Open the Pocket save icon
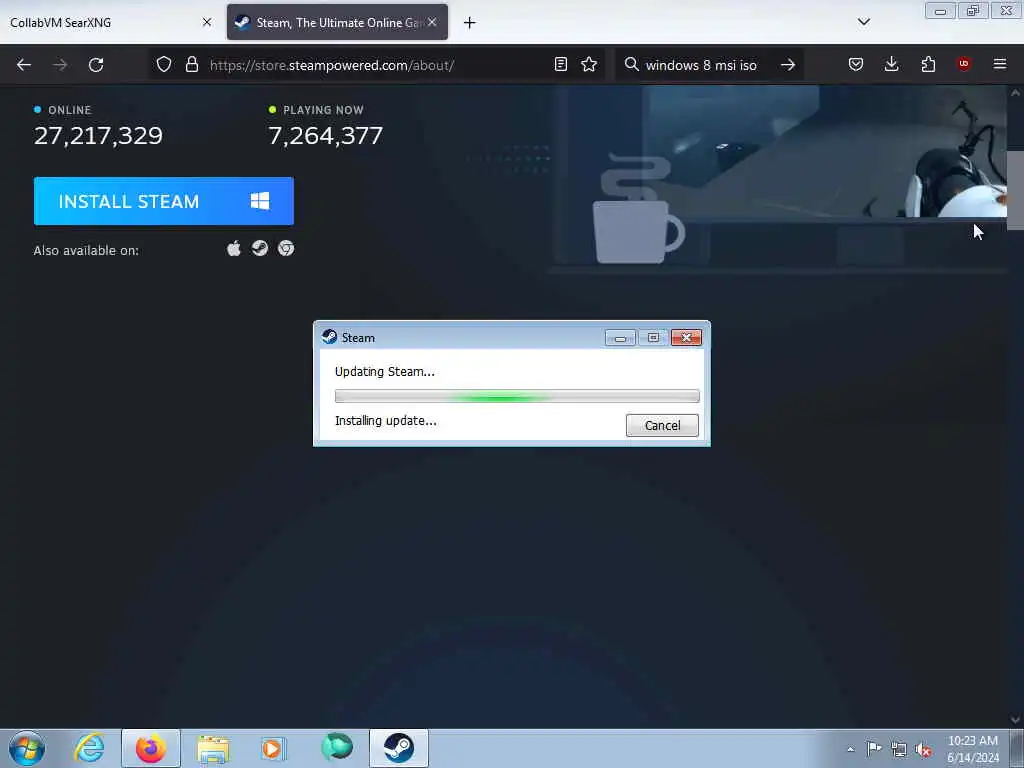 pyautogui.click(x=856, y=64)
